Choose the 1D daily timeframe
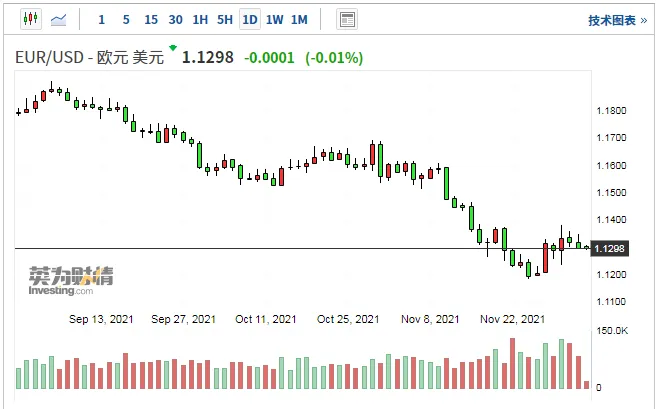The height and width of the screenshot is (409, 658). point(250,19)
